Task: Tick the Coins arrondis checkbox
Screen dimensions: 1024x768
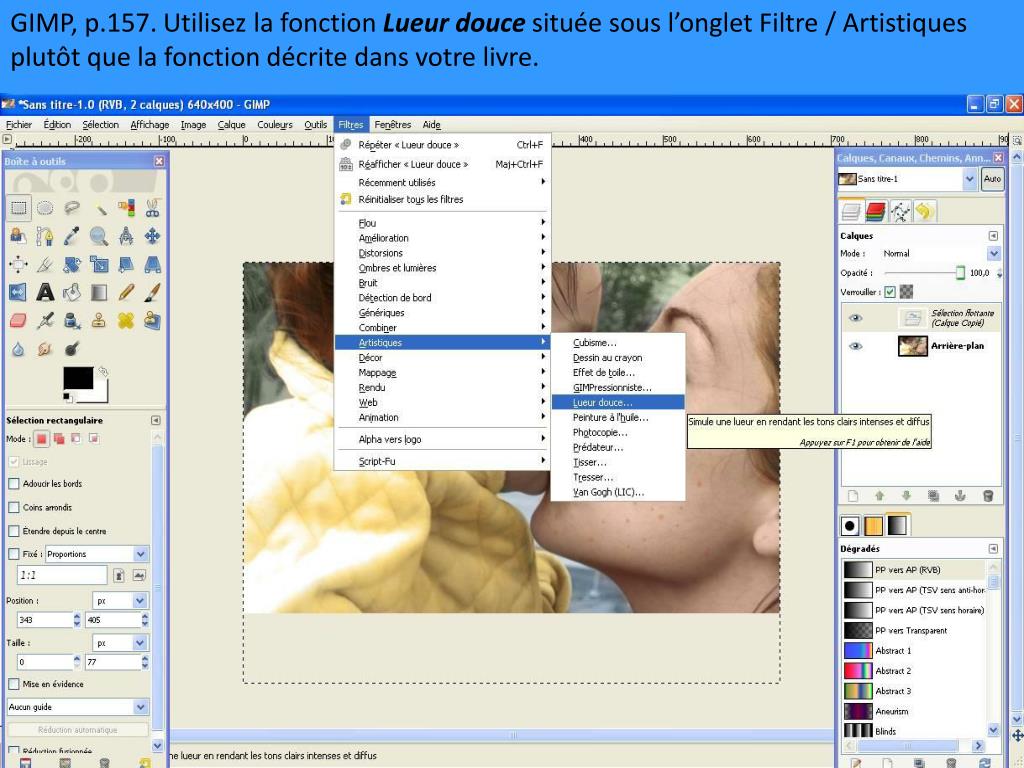Action: (14, 507)
